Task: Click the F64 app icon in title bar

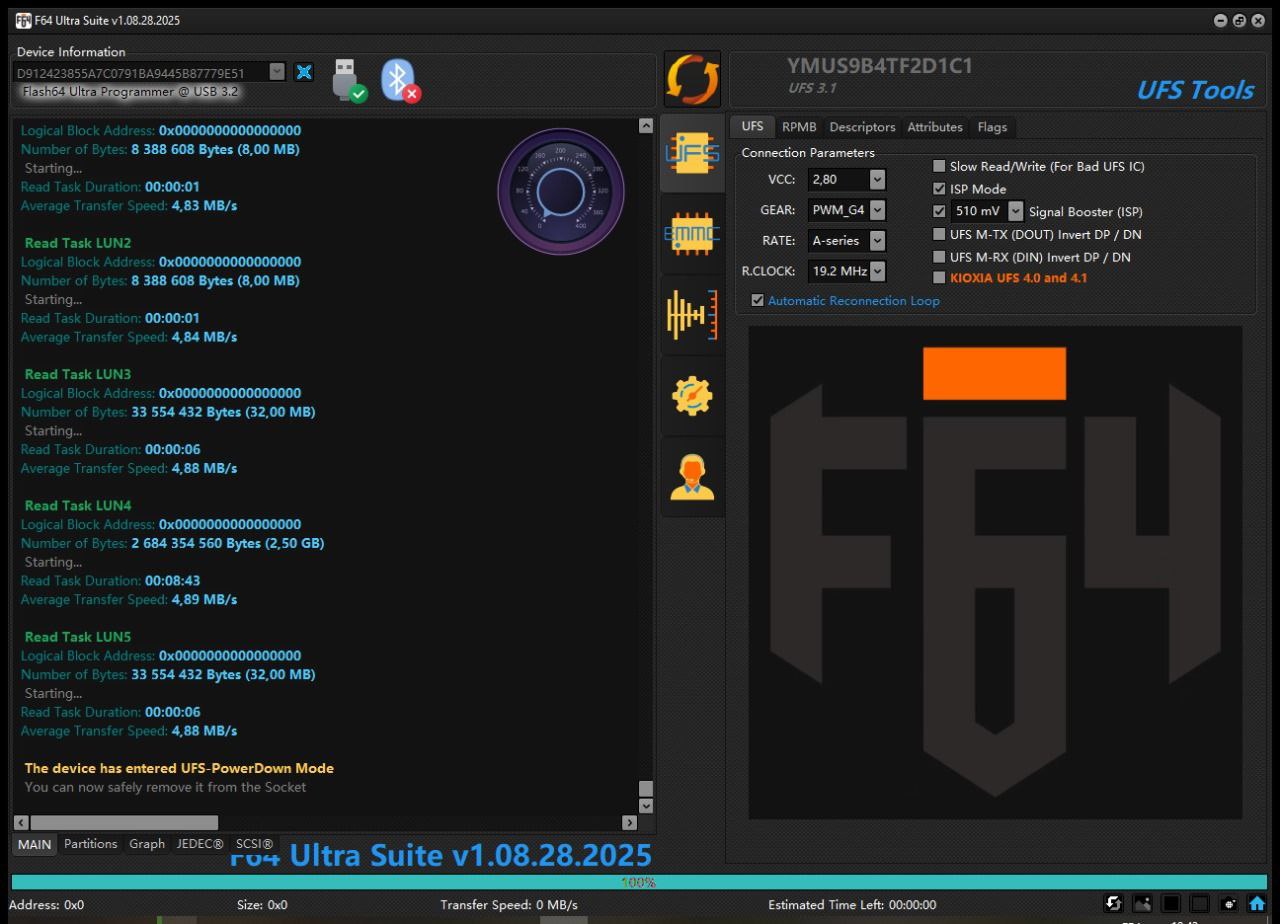Action: pyautogui.click(x=23, y=20)
